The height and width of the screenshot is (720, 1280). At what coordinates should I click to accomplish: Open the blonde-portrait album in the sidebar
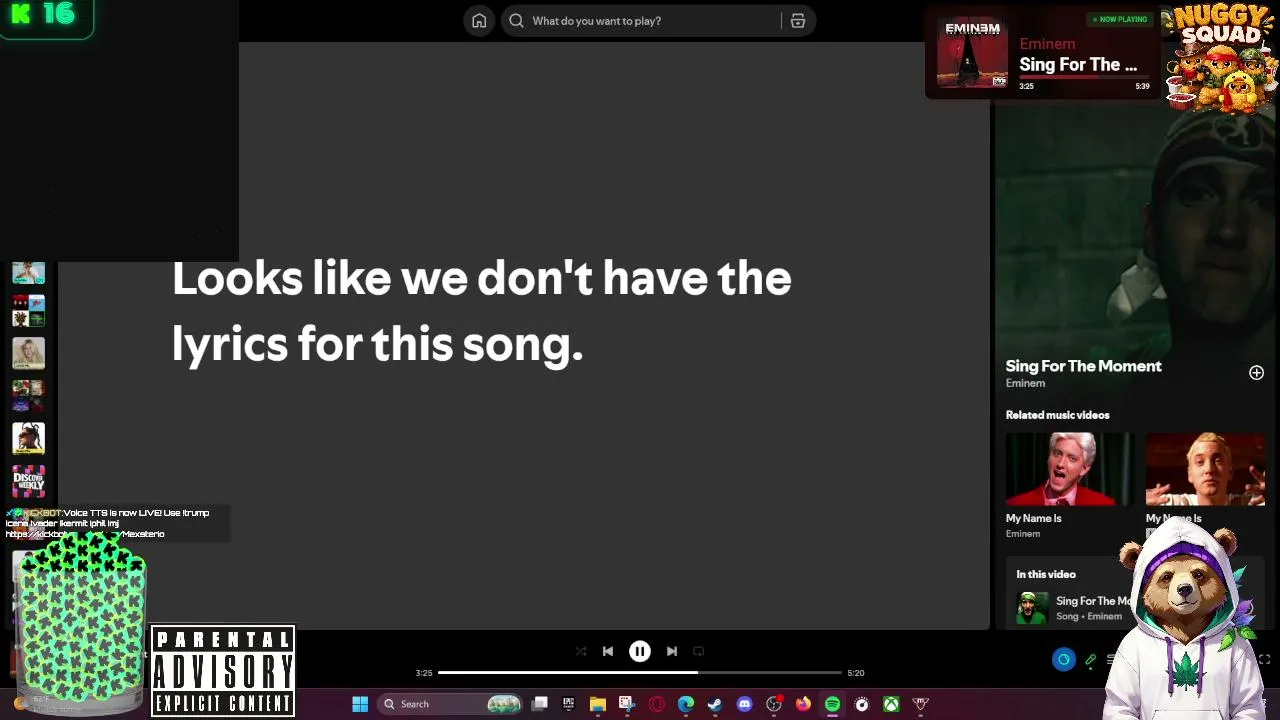28,353
